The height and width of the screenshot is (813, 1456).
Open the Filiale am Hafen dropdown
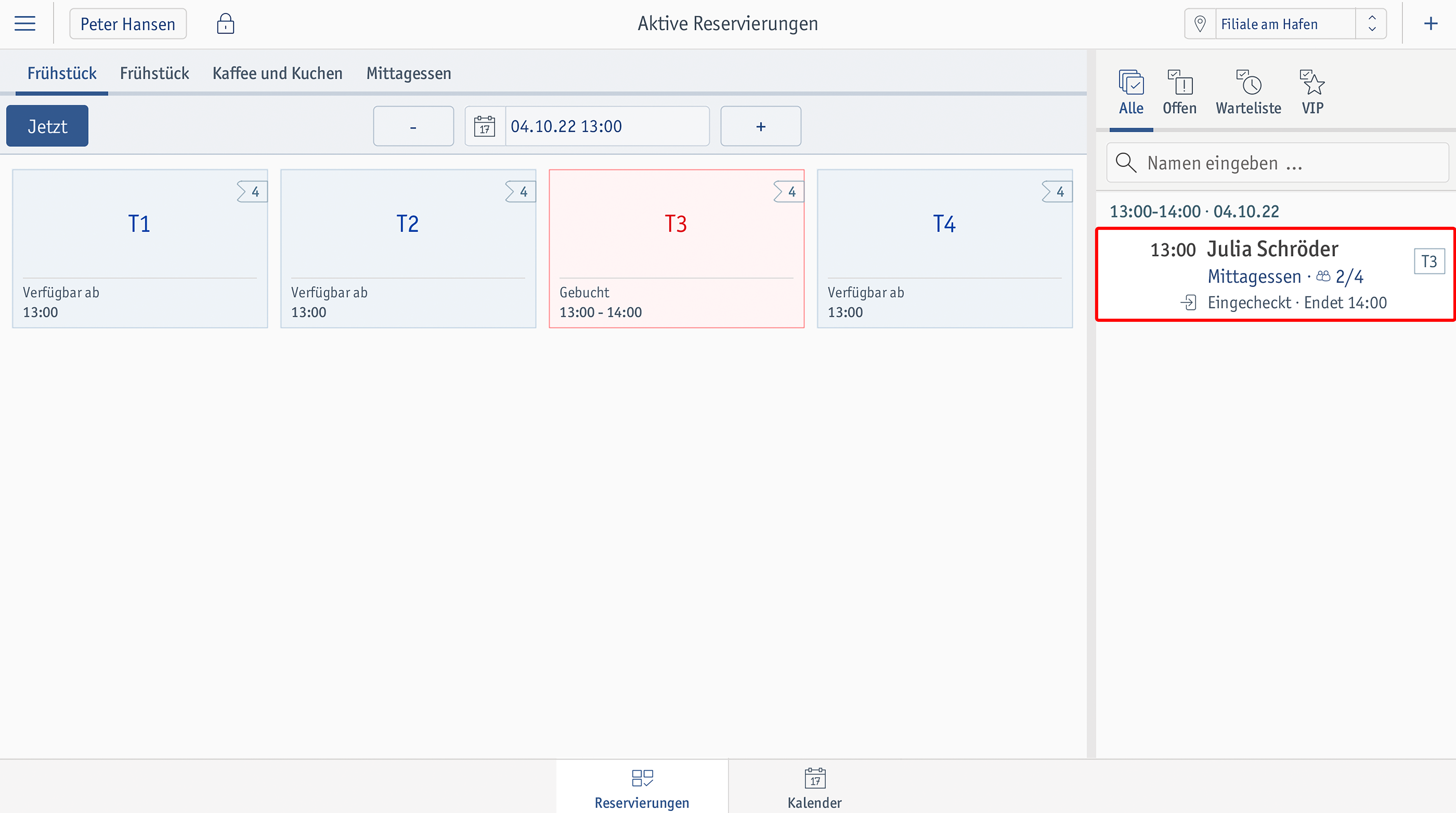pyautogui.click(x=1285, y=24)
